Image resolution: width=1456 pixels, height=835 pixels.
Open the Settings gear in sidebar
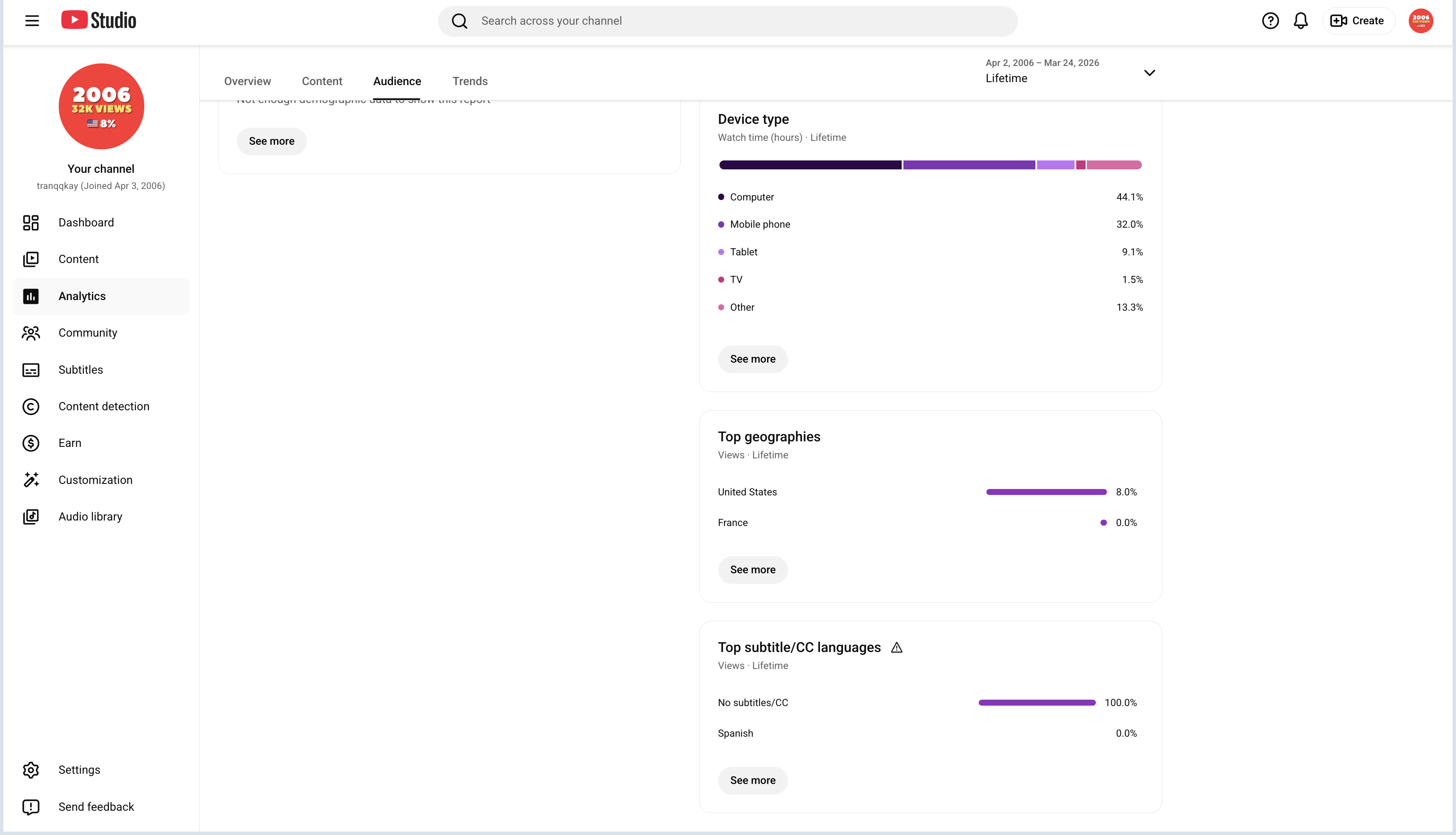31,770
